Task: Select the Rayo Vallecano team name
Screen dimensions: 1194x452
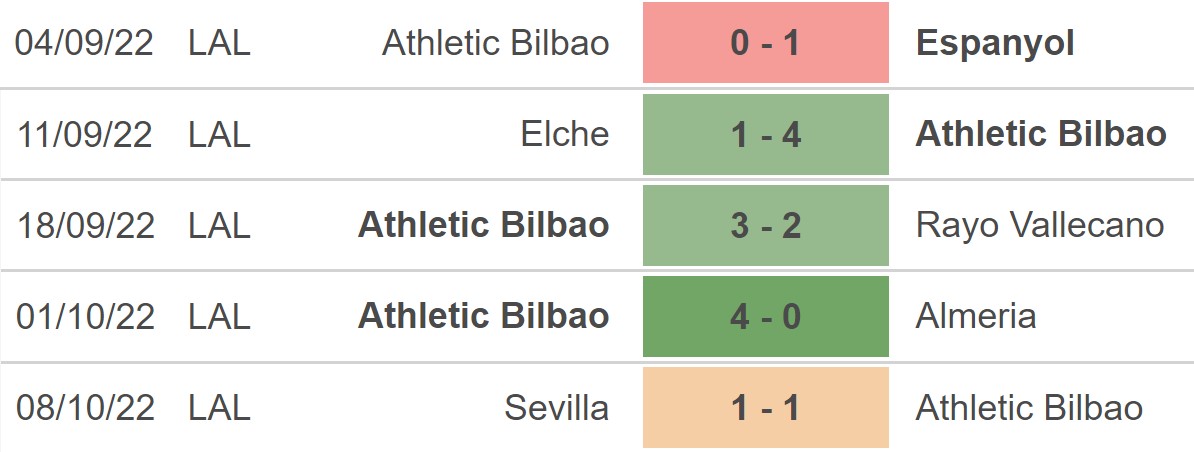Action: tap(1040, 225)
